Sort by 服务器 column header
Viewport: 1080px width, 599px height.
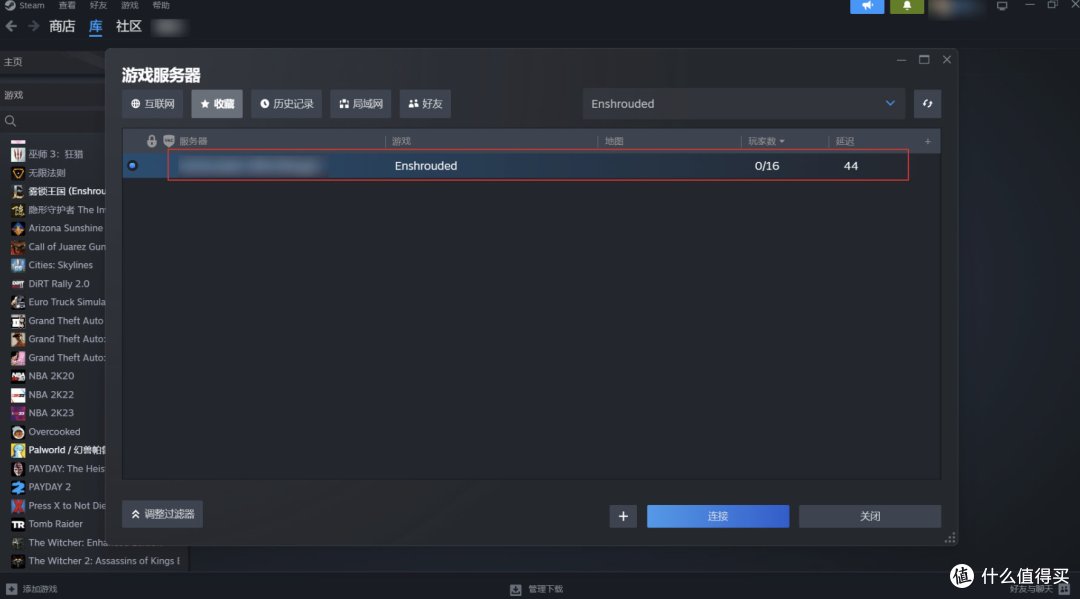click(194, 141)
